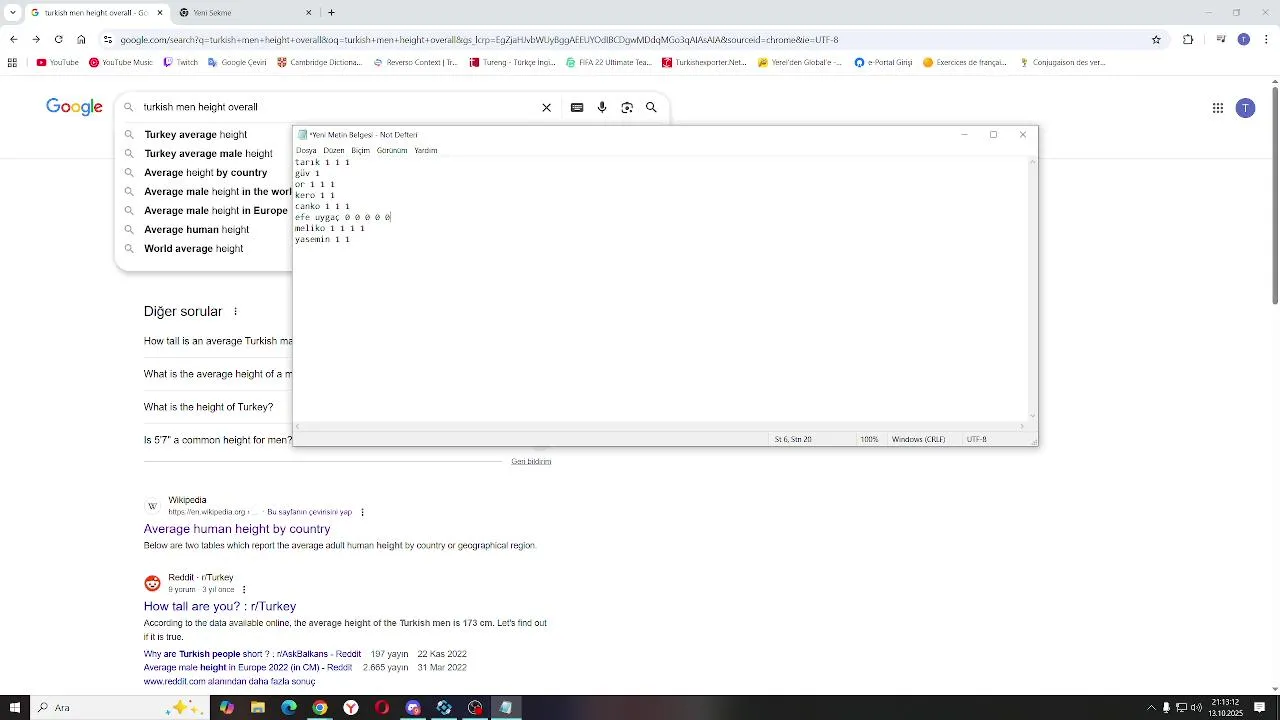Clear the Google search box text
Screen dimensions: 1280x720
546,107
